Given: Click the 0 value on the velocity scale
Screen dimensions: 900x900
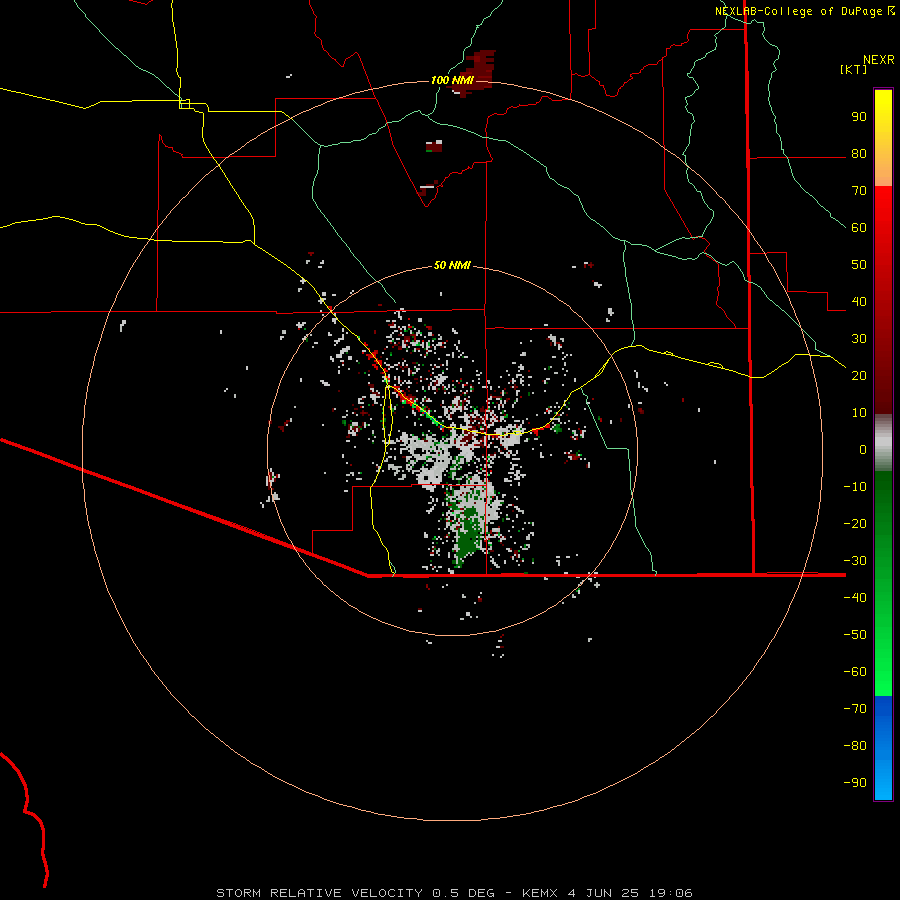Looking at the screenshot, I should point(863,449).
